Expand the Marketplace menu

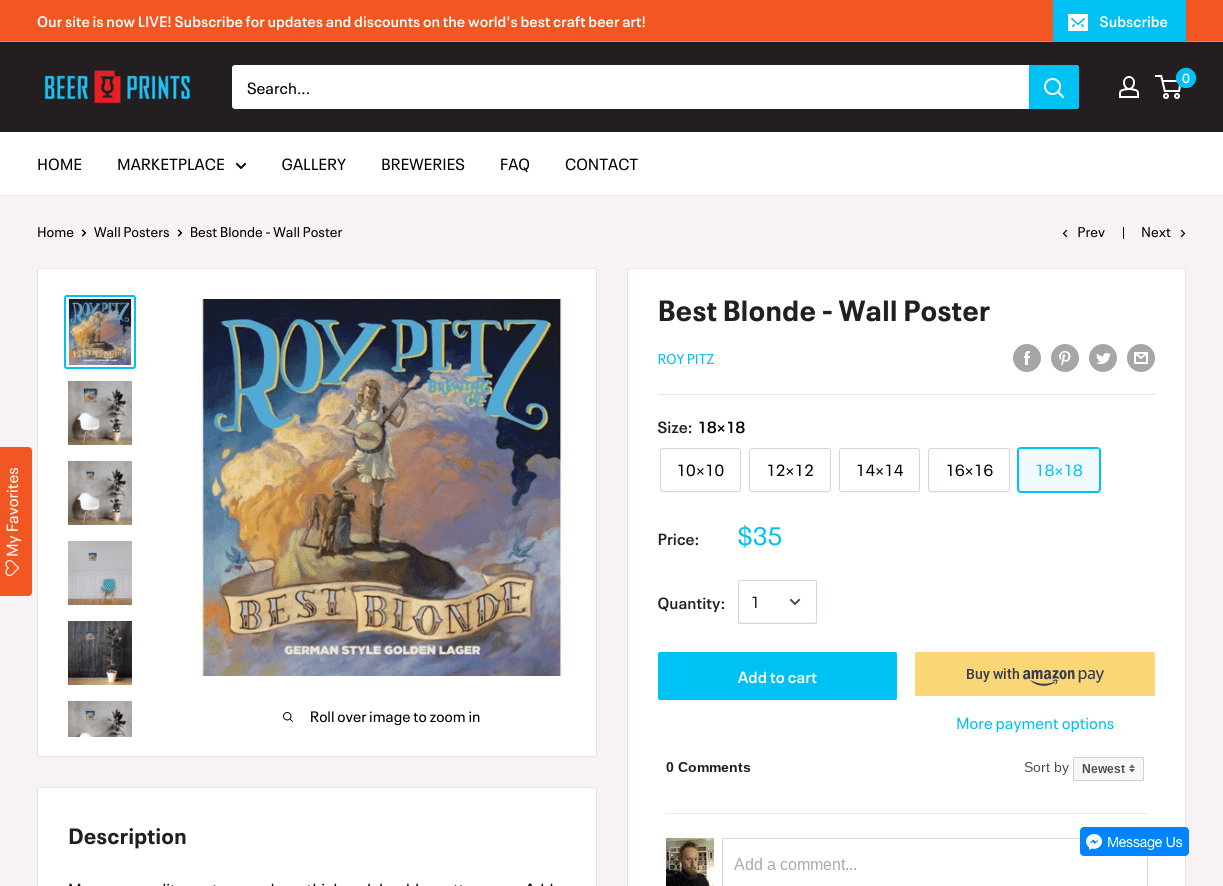pyautogui.click(x=182, y=164)
